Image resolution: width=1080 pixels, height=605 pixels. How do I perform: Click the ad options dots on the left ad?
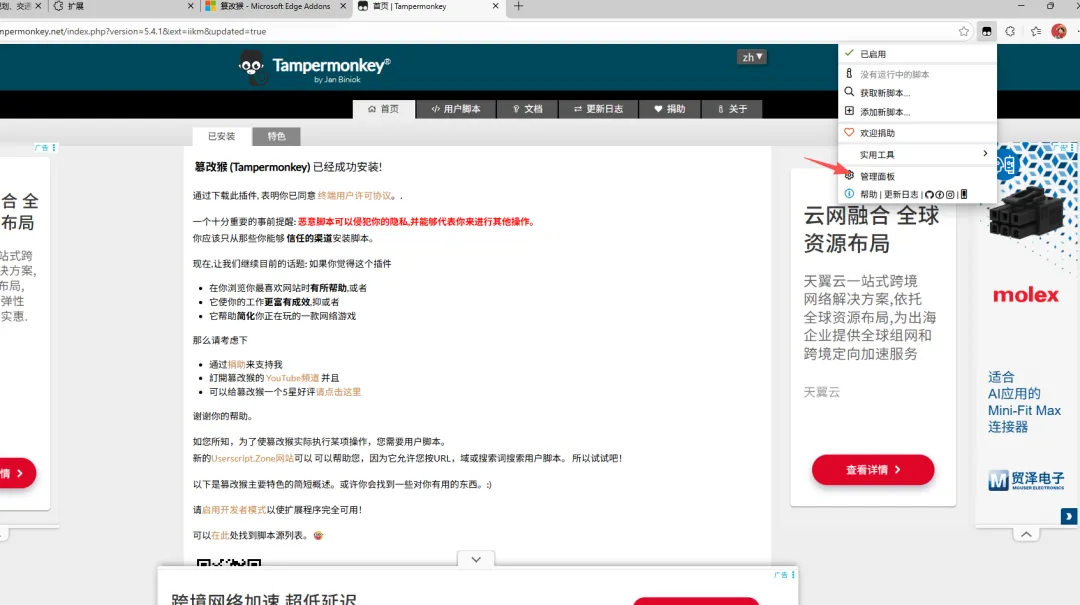click(54, 147)
